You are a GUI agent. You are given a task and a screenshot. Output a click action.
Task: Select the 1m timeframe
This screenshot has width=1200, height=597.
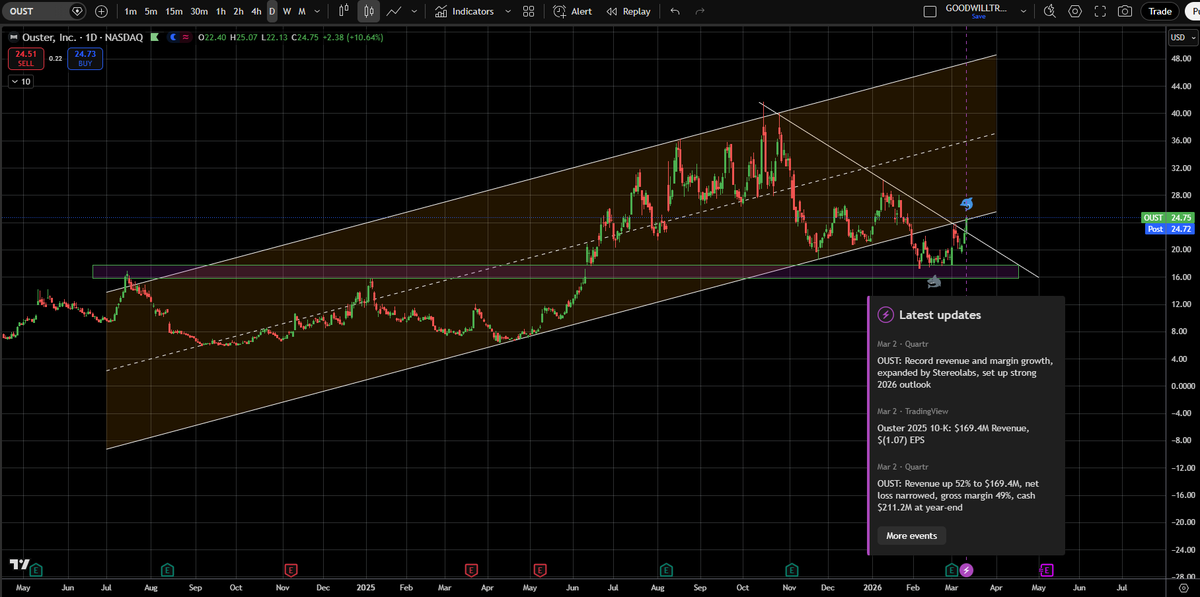coord(130,11)
